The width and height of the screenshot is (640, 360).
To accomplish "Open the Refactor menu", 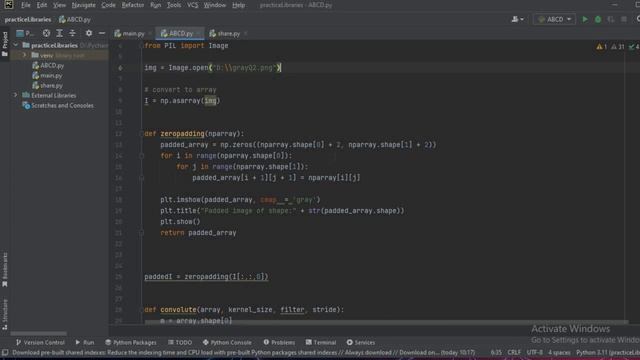I will coord(133,5).
